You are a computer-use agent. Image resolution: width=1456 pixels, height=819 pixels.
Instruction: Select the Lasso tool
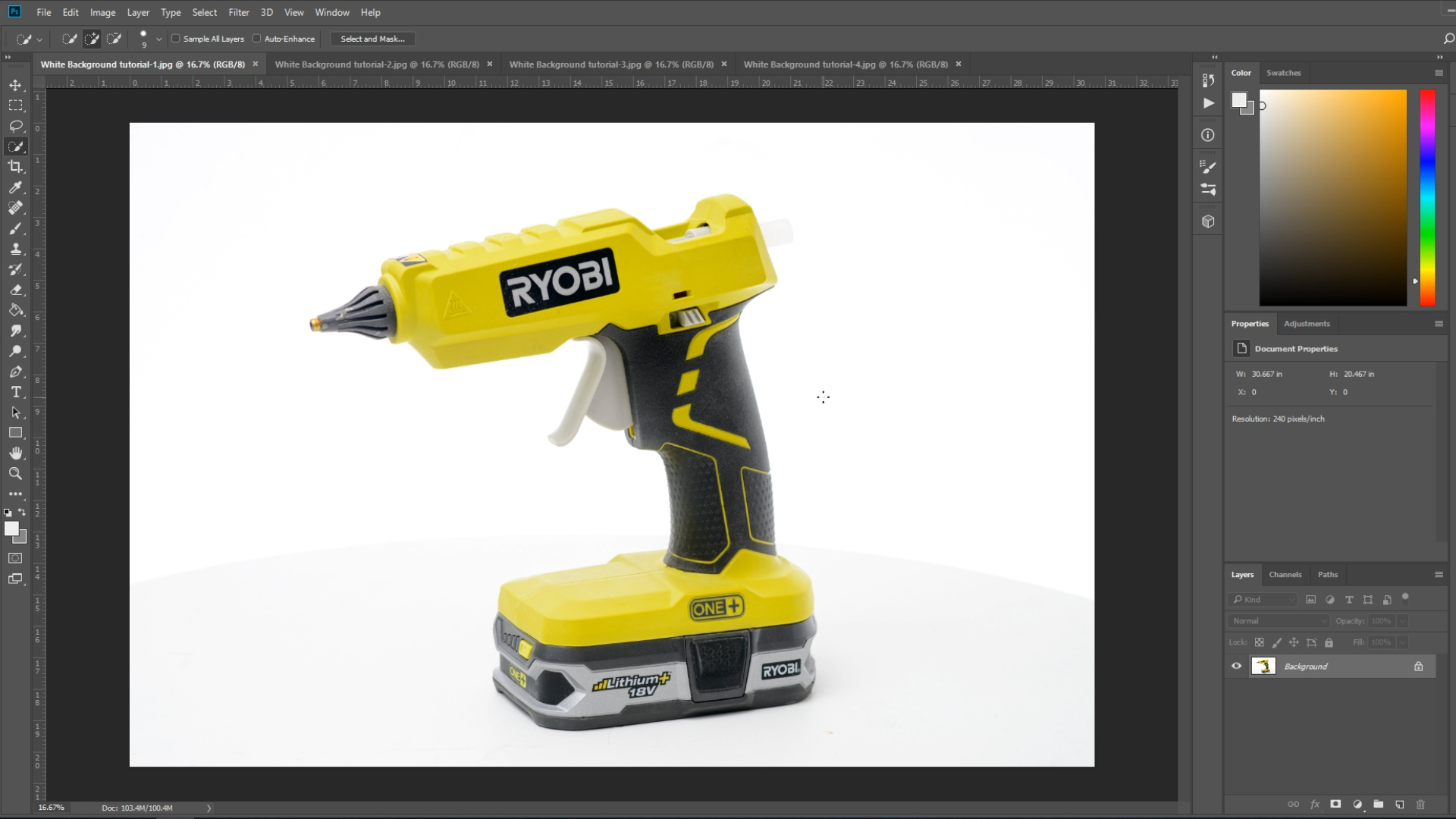point(15,126)
